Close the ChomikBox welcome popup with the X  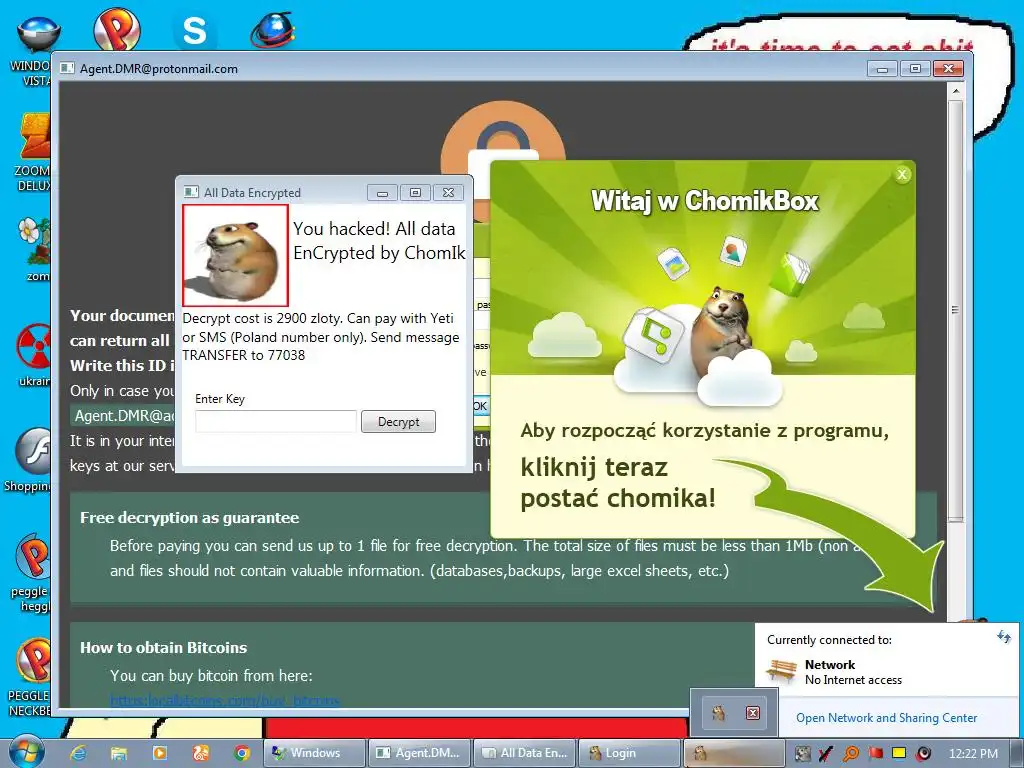coord(902,174)
